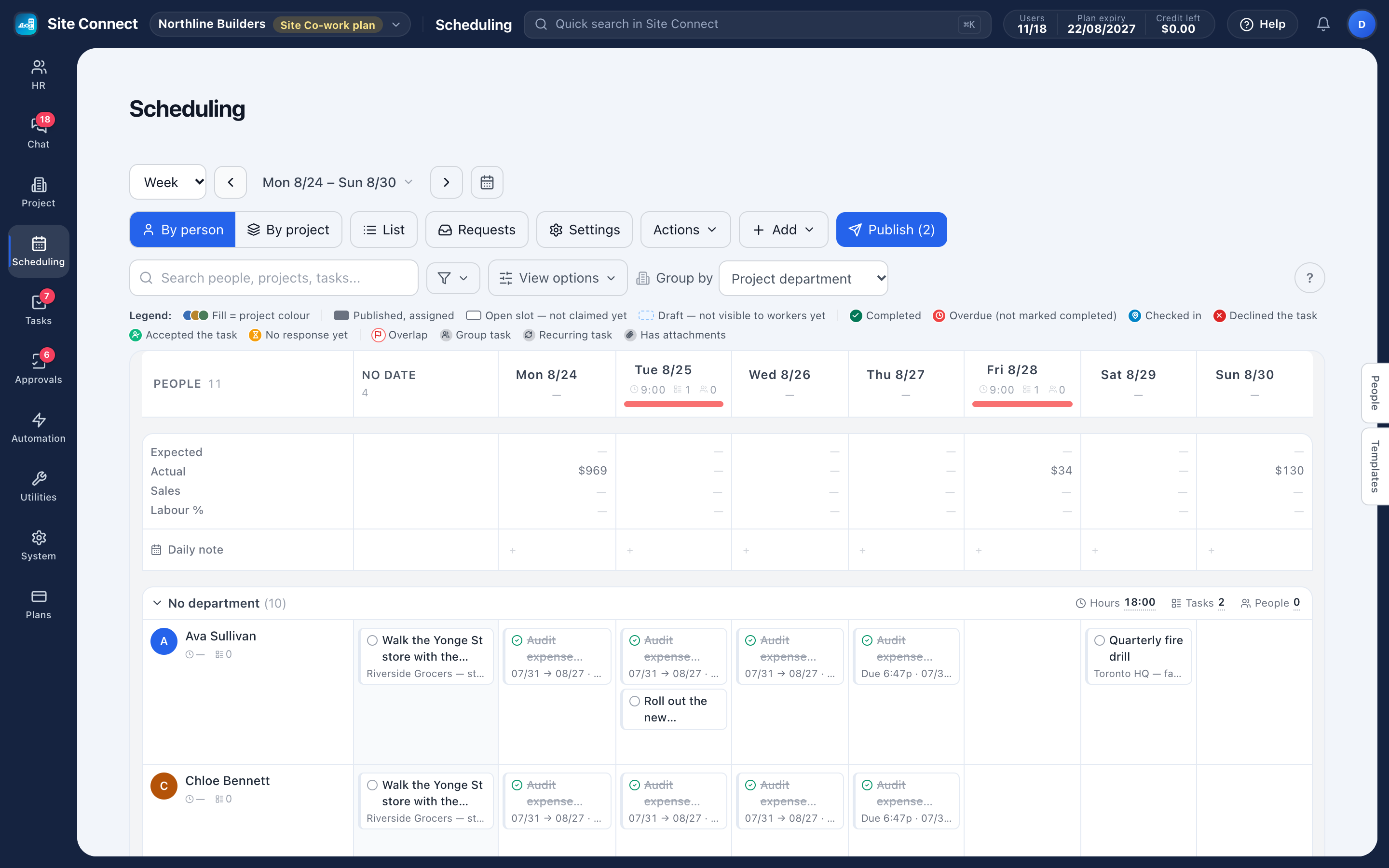This screenshot has width=1389, height=868.
Task: Open Project section in sidebar
Action: pyautogui.click(x=39, y=192)
